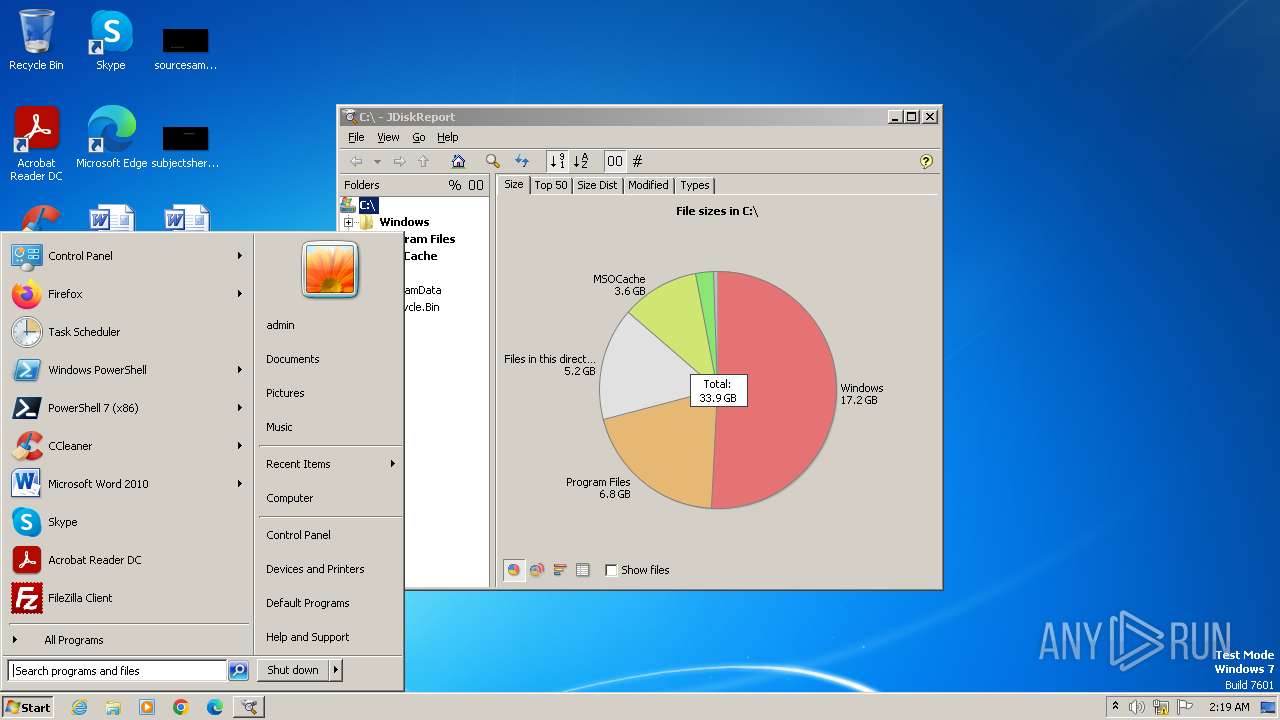Image resolution: width=1280 pixels, height=720 pixels.
Task: Toggle the 00 size display button in toolbar
Action: click(615, 161)
